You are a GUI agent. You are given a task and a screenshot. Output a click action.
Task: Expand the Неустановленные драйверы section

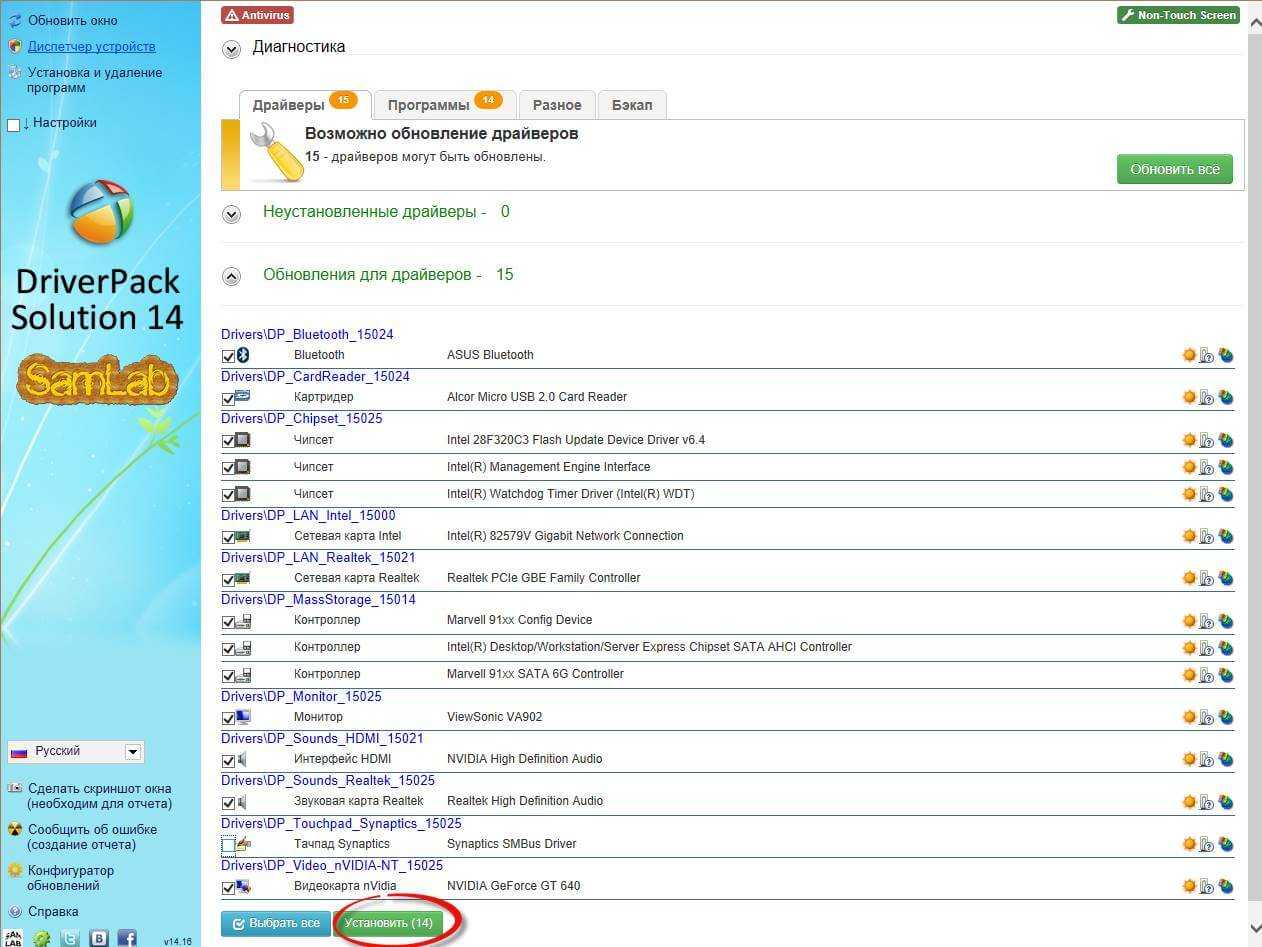232,214
